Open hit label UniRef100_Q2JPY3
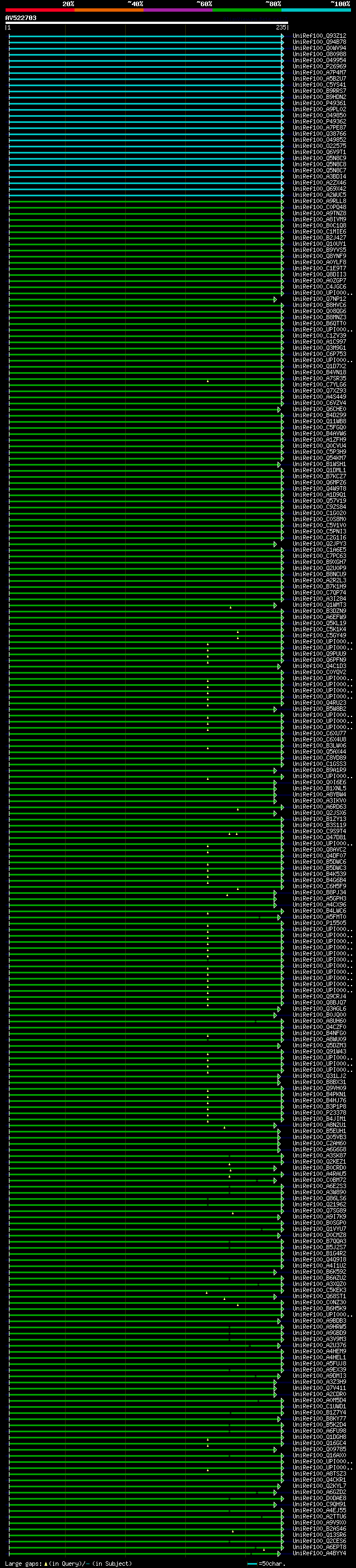This screenshot has height=1568, width=356. tap(319, 543)
